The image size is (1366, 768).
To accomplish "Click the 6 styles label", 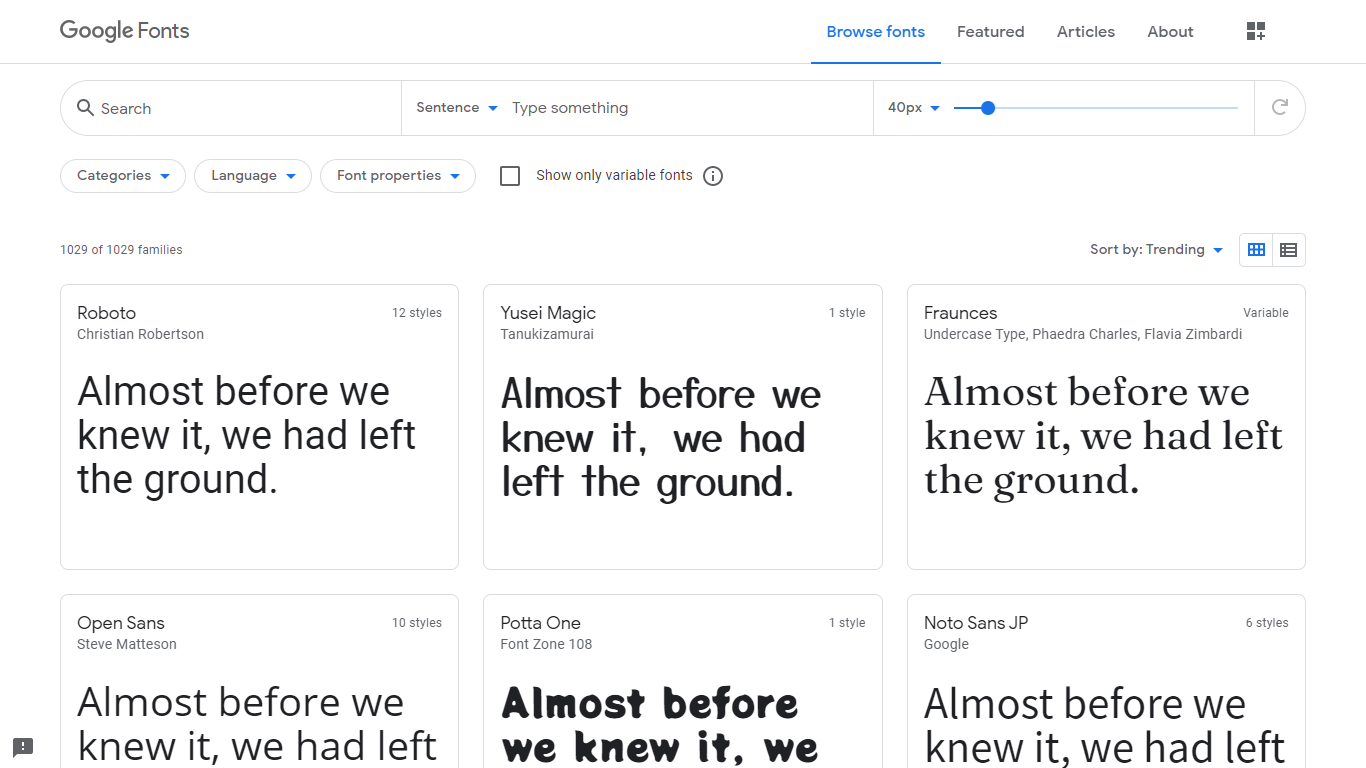I will 1267,623.
